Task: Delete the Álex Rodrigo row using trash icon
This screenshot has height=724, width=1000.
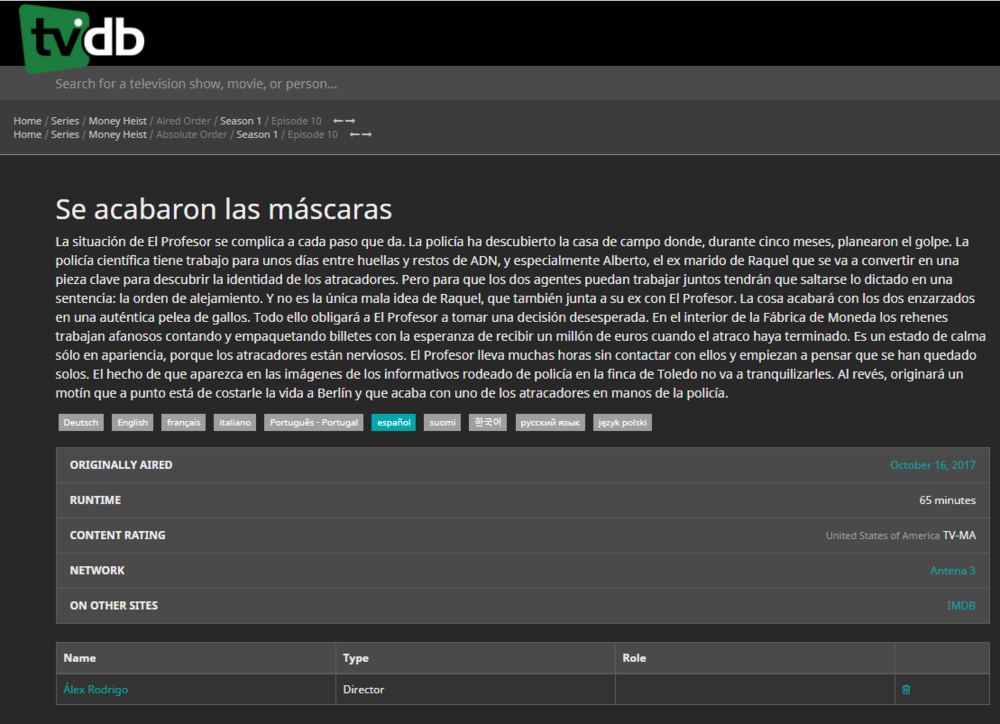Action: pyautogui.click(x=906, y=689)
